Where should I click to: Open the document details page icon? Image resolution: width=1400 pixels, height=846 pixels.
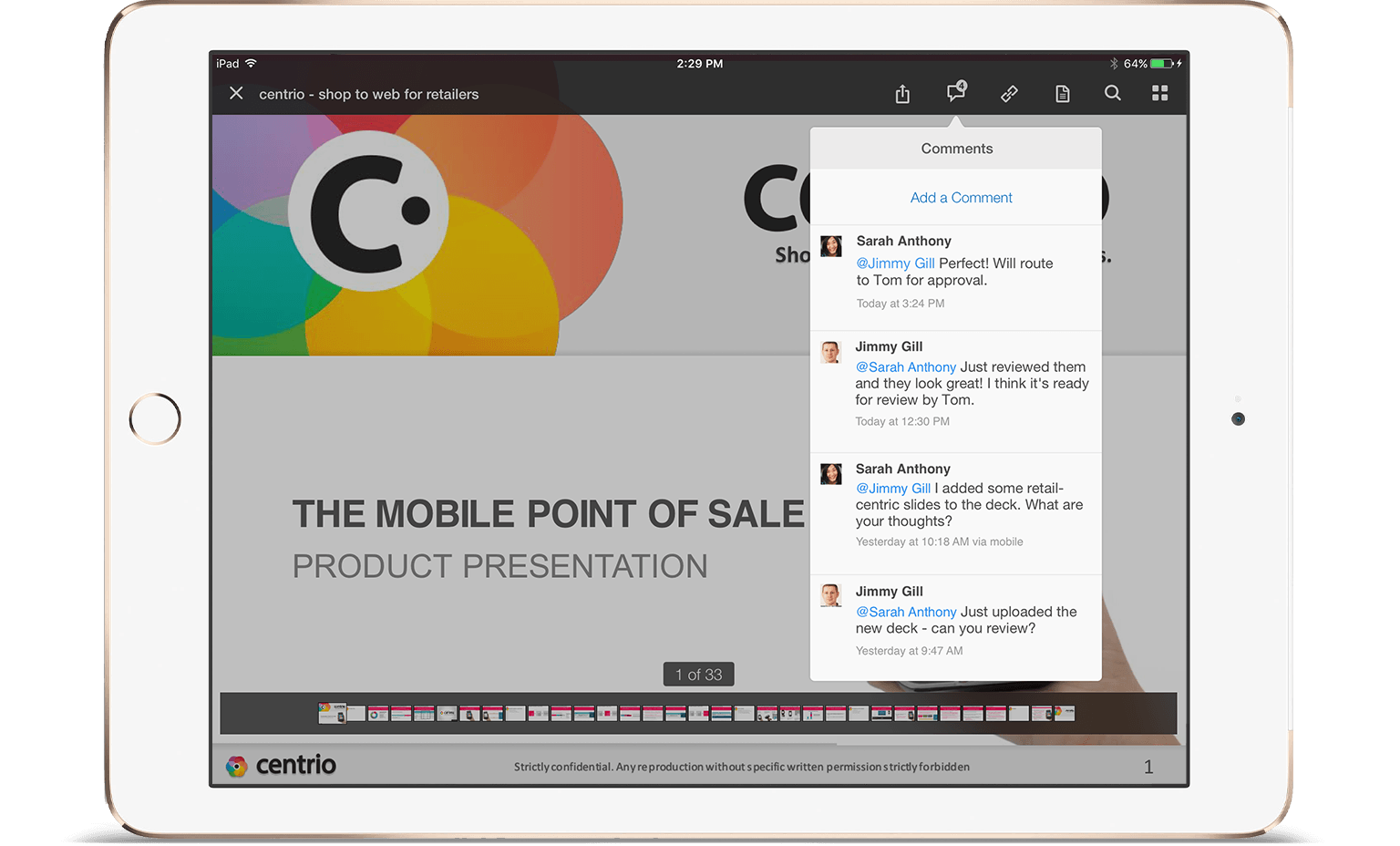[x=1062, y=94]
